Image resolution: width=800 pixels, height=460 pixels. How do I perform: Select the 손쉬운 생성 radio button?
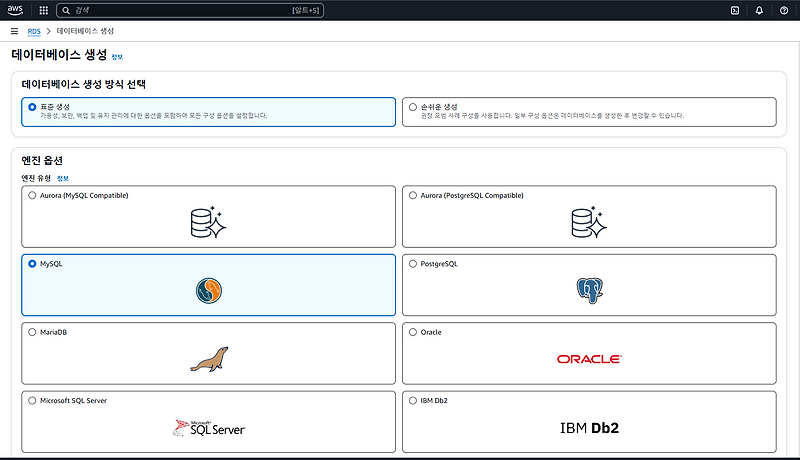point(413,107)
